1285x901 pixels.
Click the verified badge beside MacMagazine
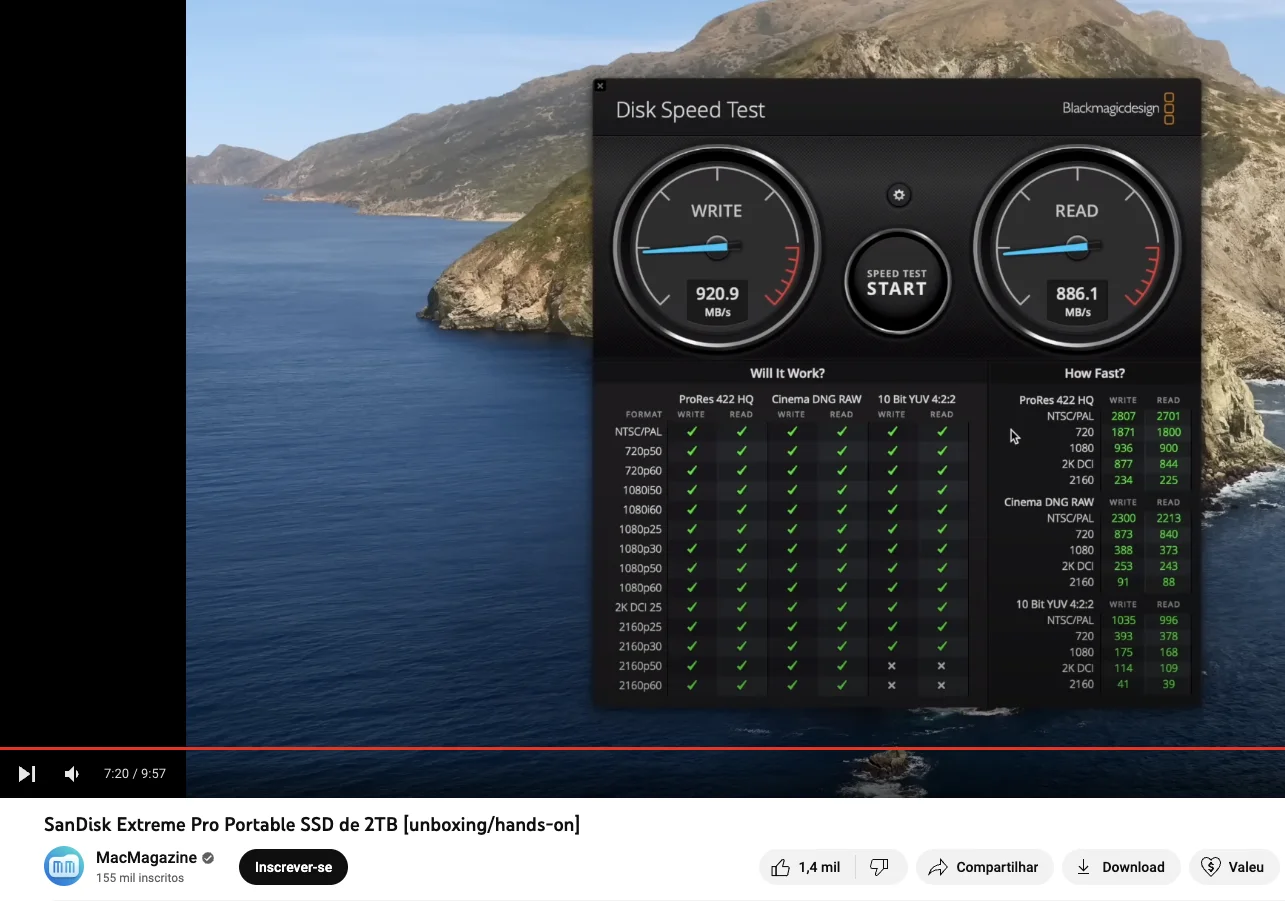tap(208, 858)
